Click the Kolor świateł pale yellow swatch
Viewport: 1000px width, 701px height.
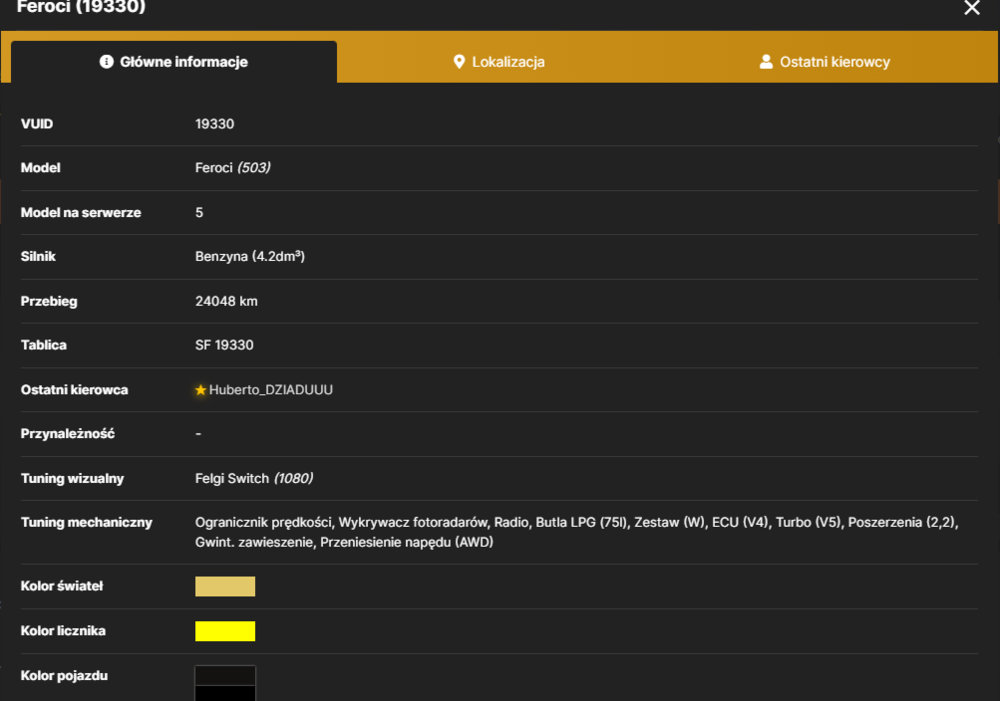point(225,586)
